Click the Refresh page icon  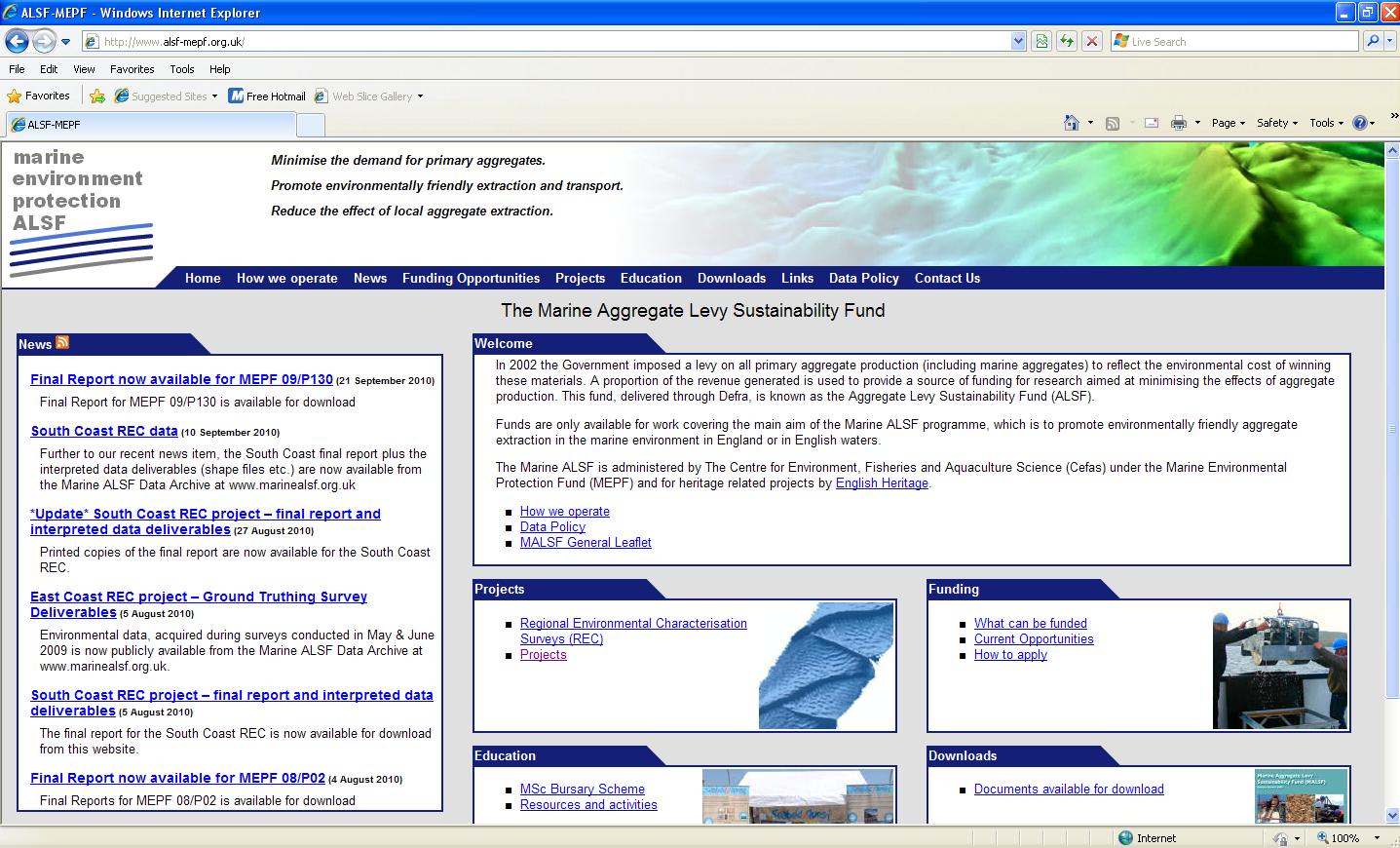[1067, 41]
